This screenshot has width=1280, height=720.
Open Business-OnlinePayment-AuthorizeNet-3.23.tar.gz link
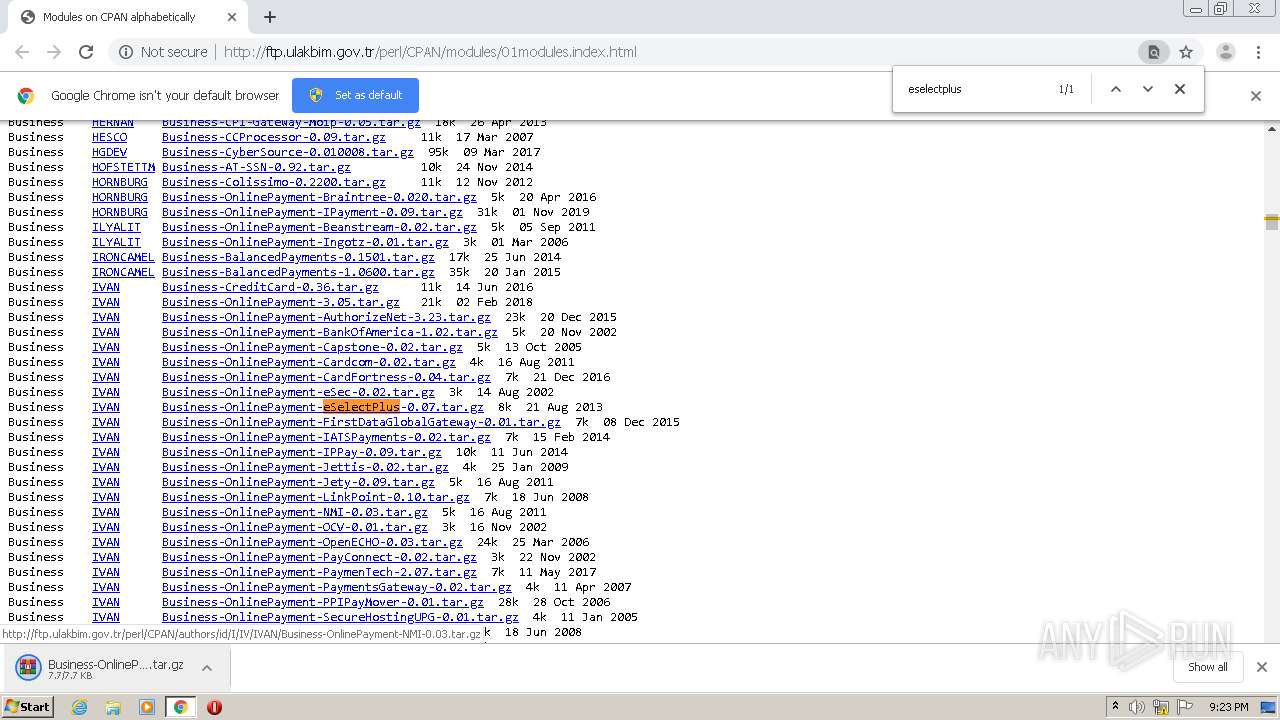point(326,317)
